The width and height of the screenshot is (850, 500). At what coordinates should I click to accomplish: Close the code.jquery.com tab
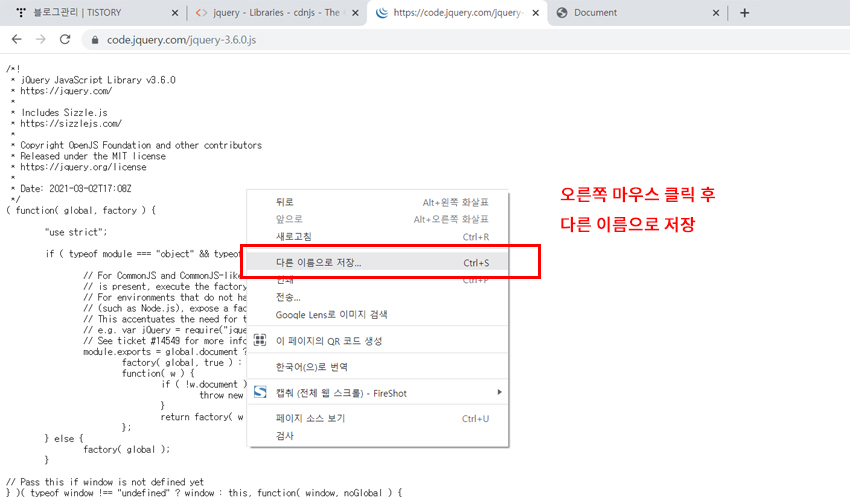(536, 13)
